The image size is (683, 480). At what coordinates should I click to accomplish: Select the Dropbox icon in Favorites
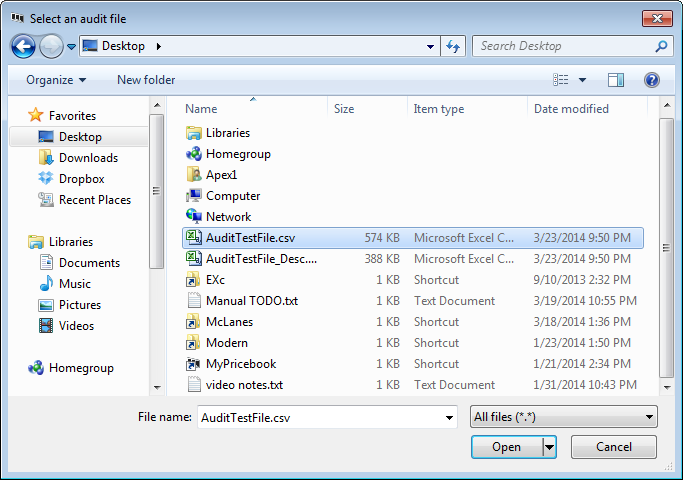46,179
